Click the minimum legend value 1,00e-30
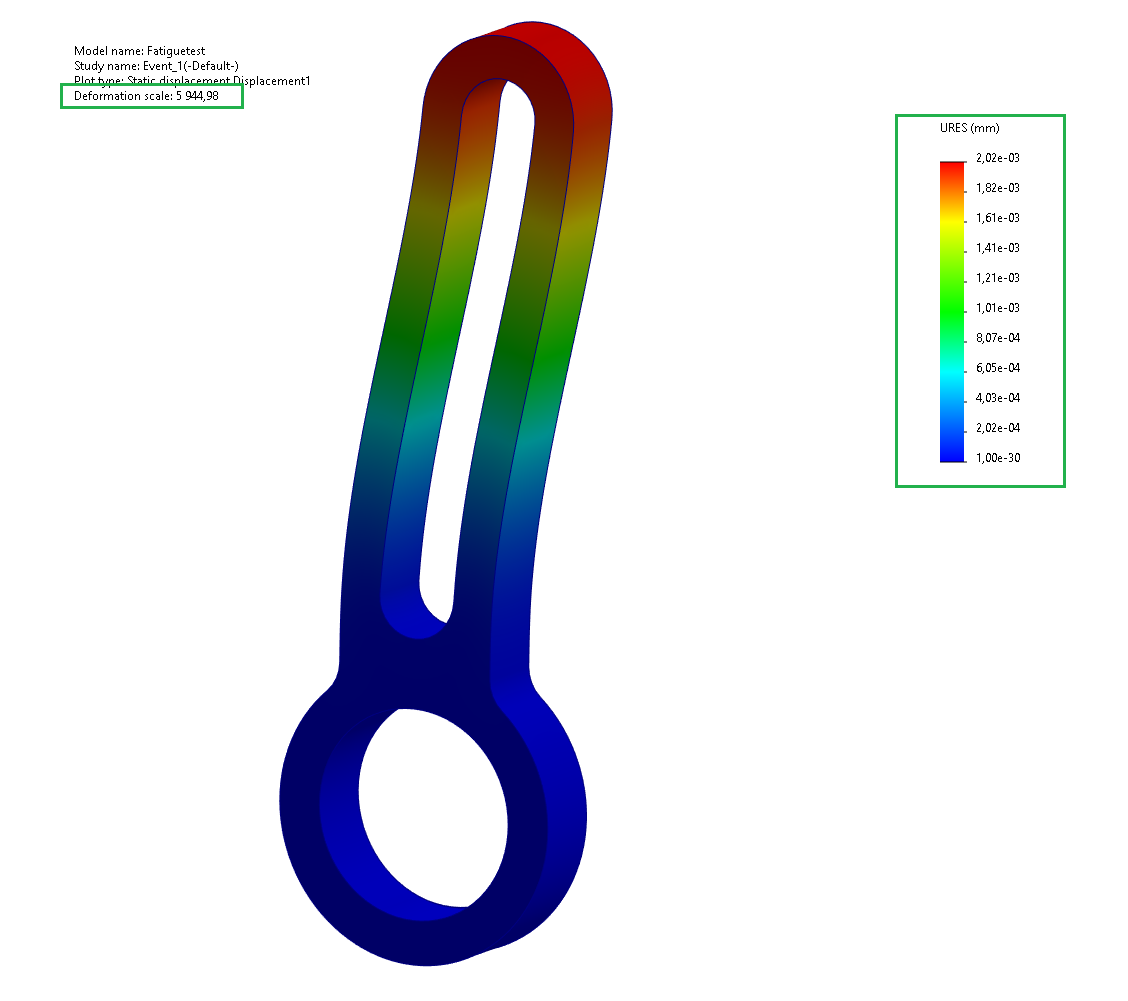Screen dimensions: 1128x1001 tap(997, 458)
